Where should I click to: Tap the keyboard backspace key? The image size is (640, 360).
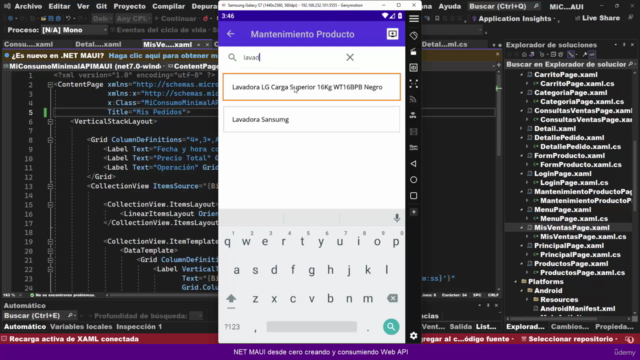pos(392,298)
